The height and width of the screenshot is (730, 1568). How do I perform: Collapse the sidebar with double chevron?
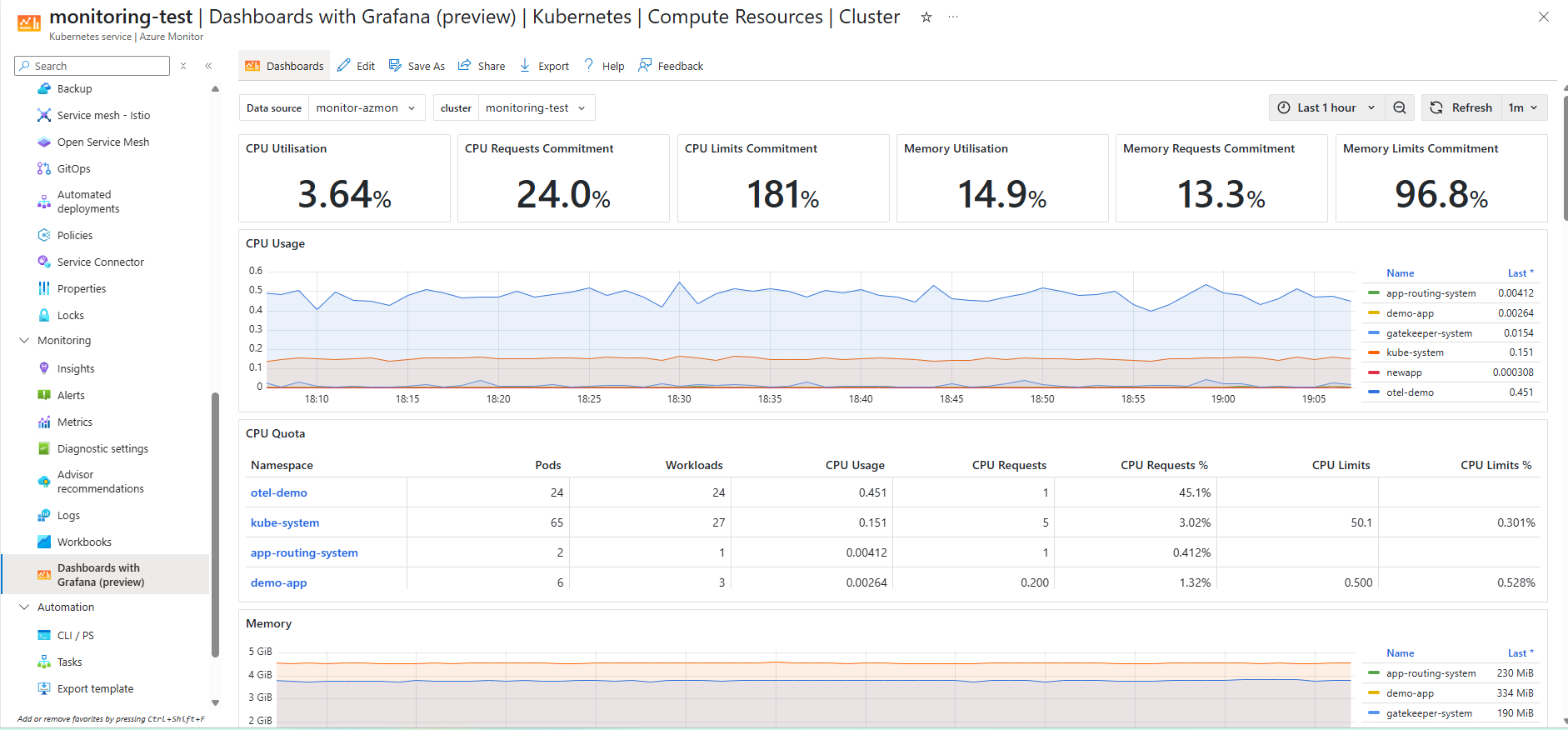click(x=208, y=66)
